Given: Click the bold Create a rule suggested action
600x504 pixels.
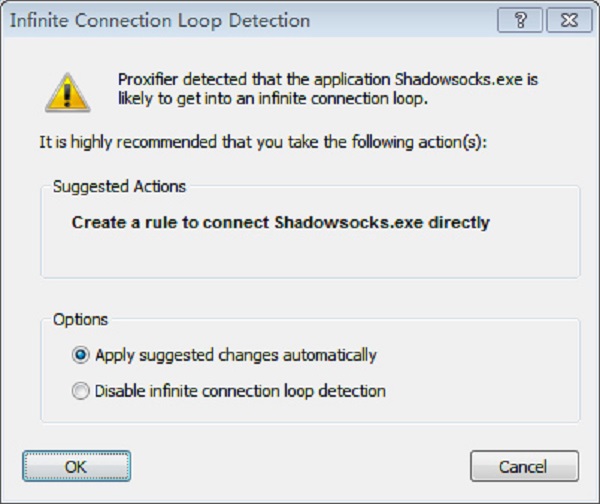Looking at the screenshot, I should click(x=280, y=223).
